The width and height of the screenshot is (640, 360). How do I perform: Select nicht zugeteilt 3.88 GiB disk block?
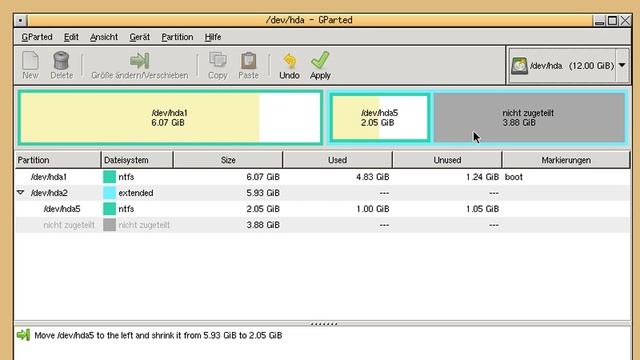pos(529,118)
